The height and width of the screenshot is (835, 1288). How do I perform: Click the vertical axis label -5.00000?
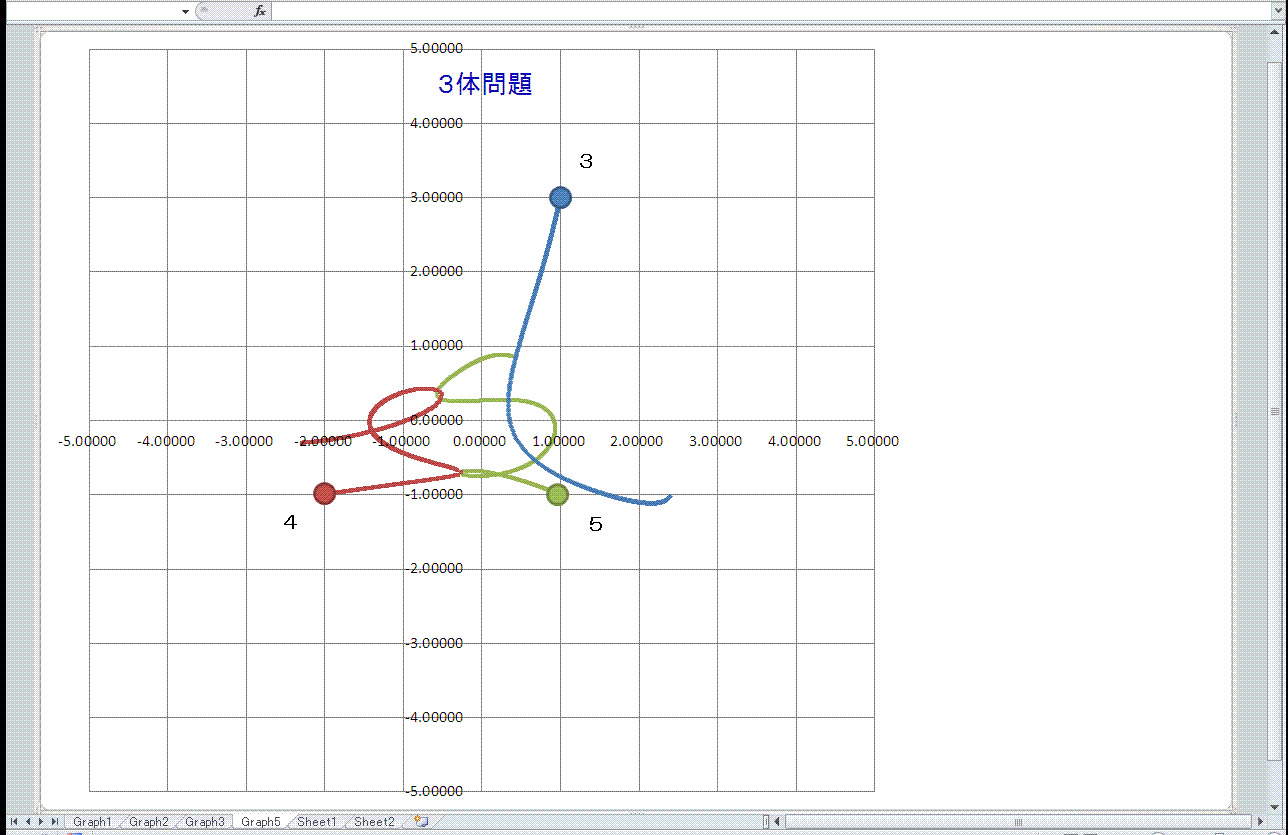click(x=434, y=791)
